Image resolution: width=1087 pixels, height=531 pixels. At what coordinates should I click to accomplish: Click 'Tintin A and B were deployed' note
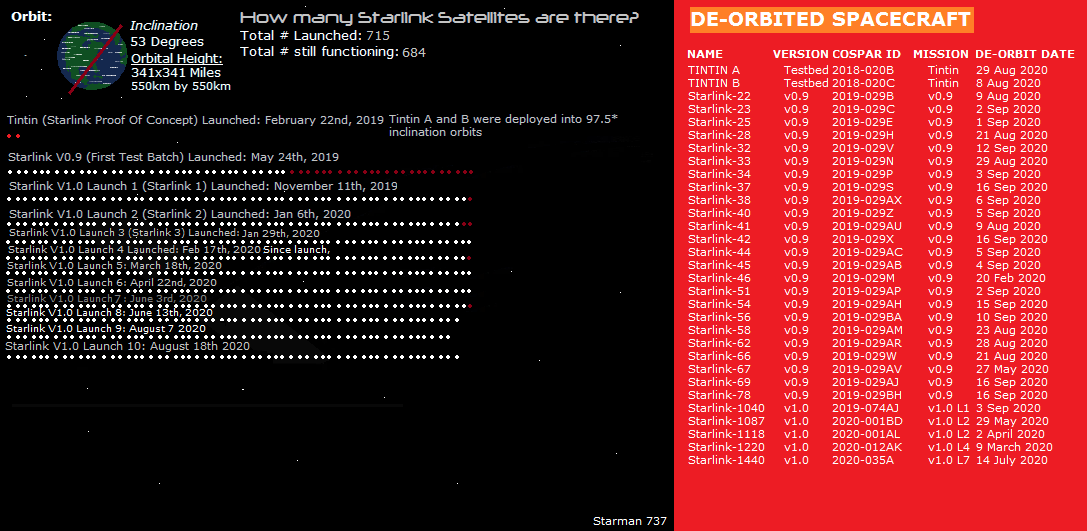click(x=503, y=125)
